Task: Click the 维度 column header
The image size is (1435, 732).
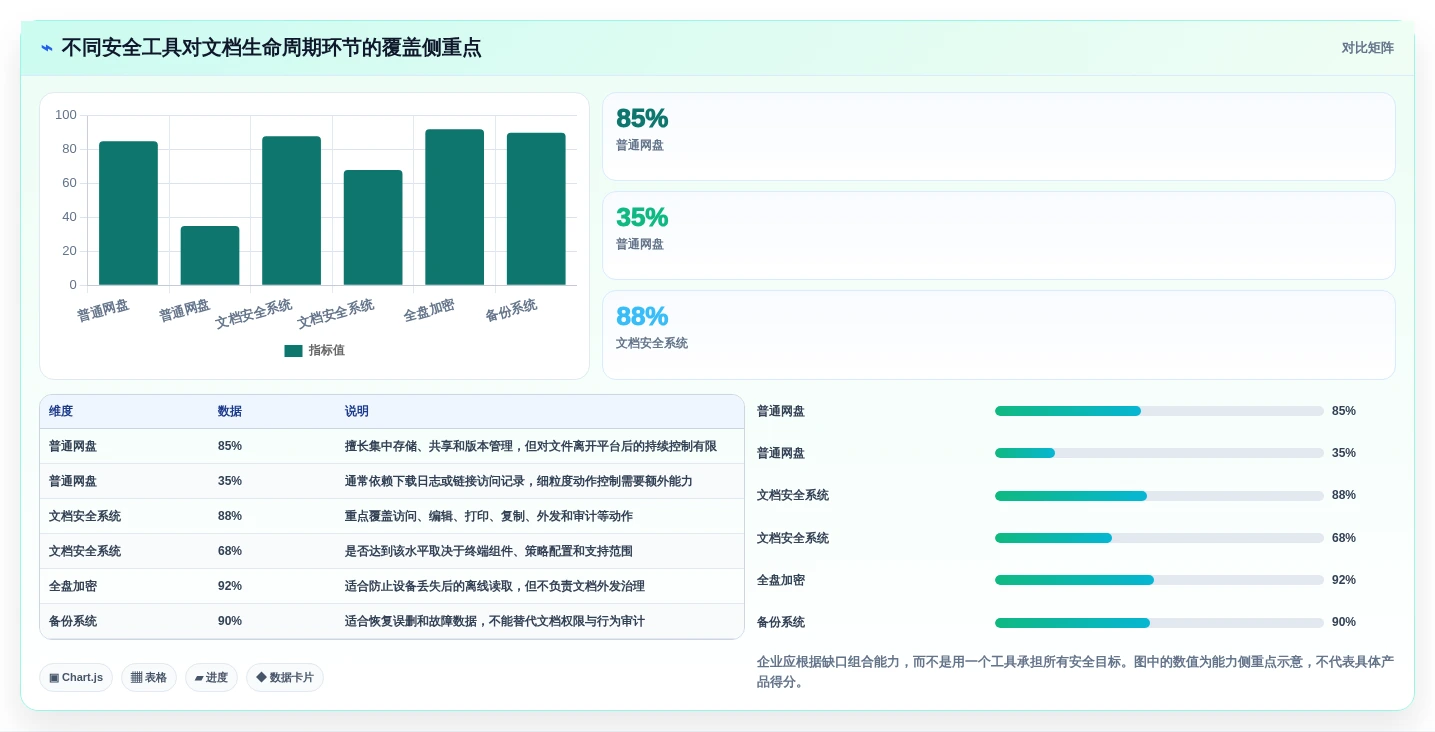Action: click(x=61, y=411)
